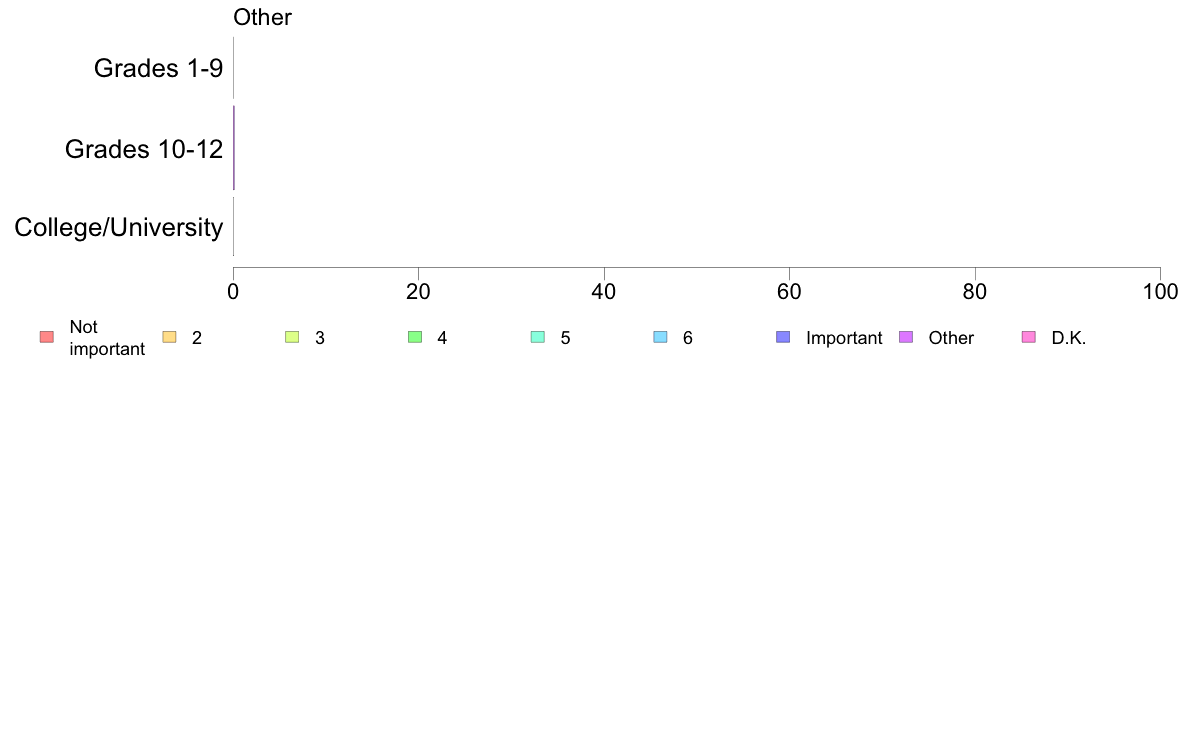Click the purple 'Other' legend swatch

(906, 337)
